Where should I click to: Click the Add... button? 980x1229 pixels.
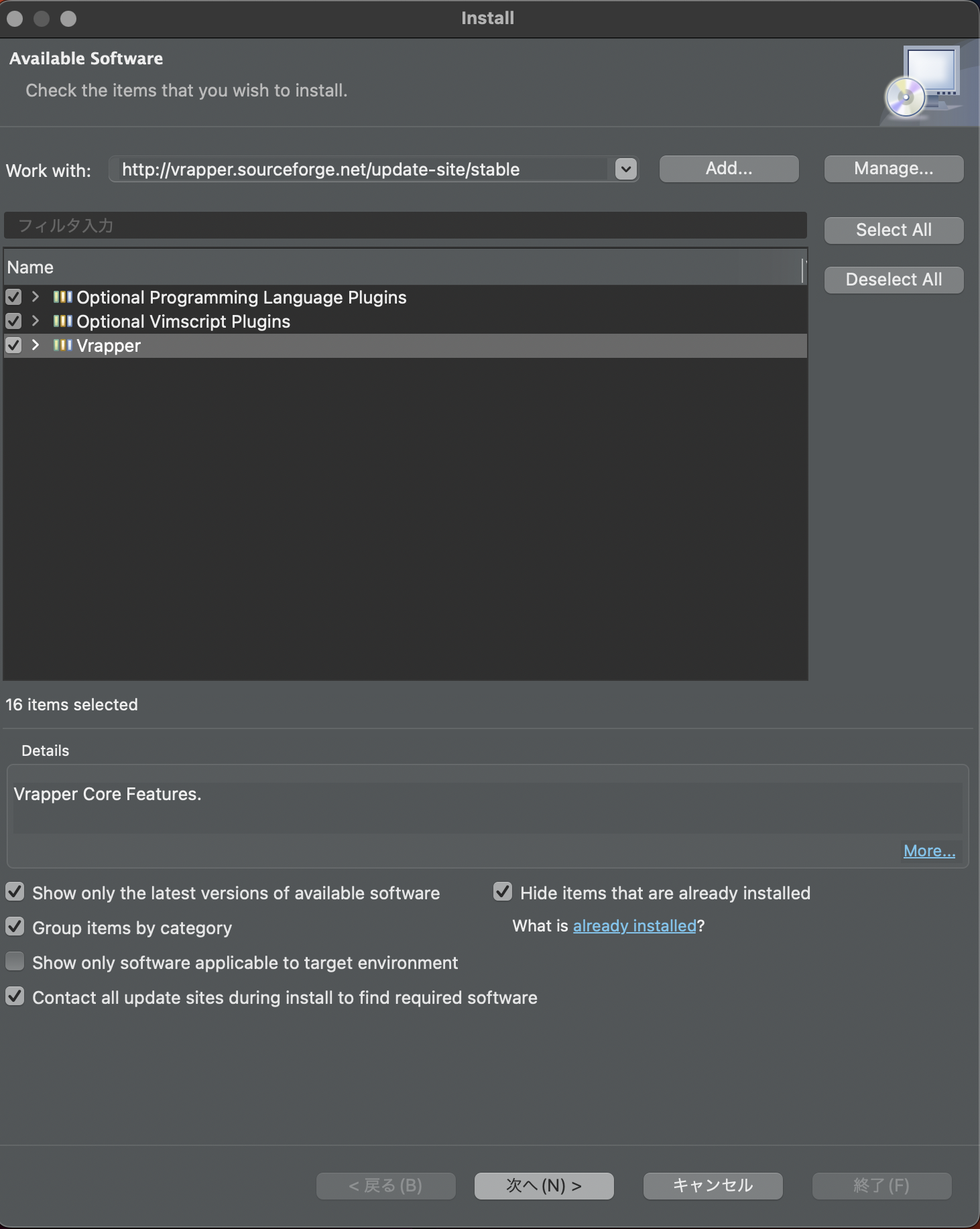(729, 169)
